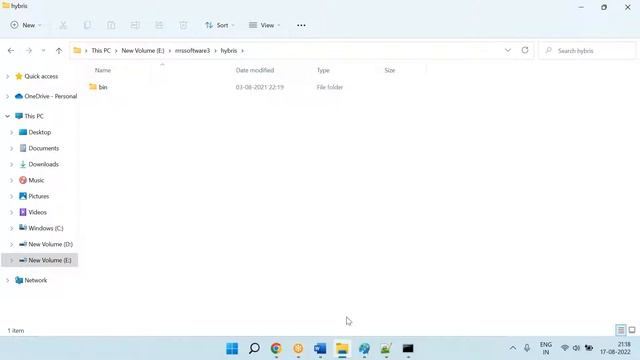Sort by the Date modified column

255,70
